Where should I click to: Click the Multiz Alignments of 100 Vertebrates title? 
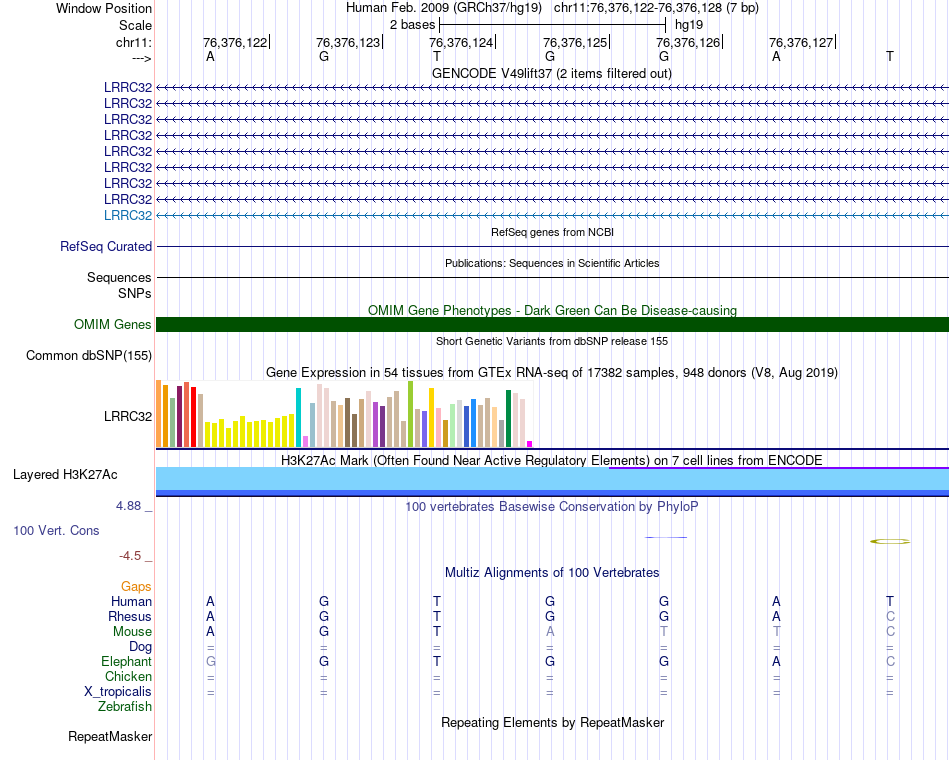point(552,572)
